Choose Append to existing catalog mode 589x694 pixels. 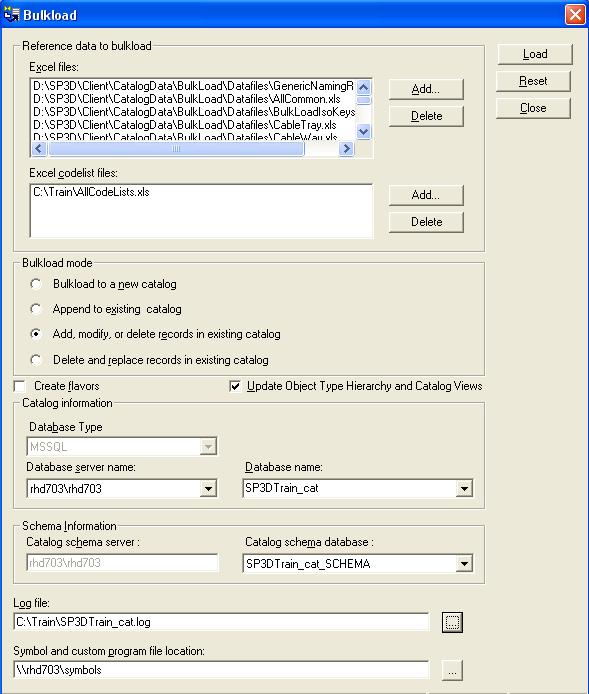point(36,309)
